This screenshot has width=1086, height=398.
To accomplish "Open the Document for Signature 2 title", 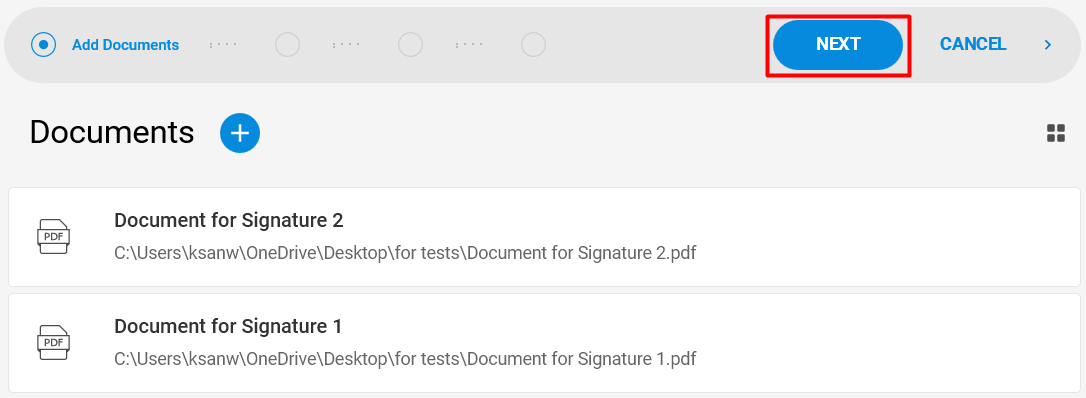I will (x=229, y=220).
